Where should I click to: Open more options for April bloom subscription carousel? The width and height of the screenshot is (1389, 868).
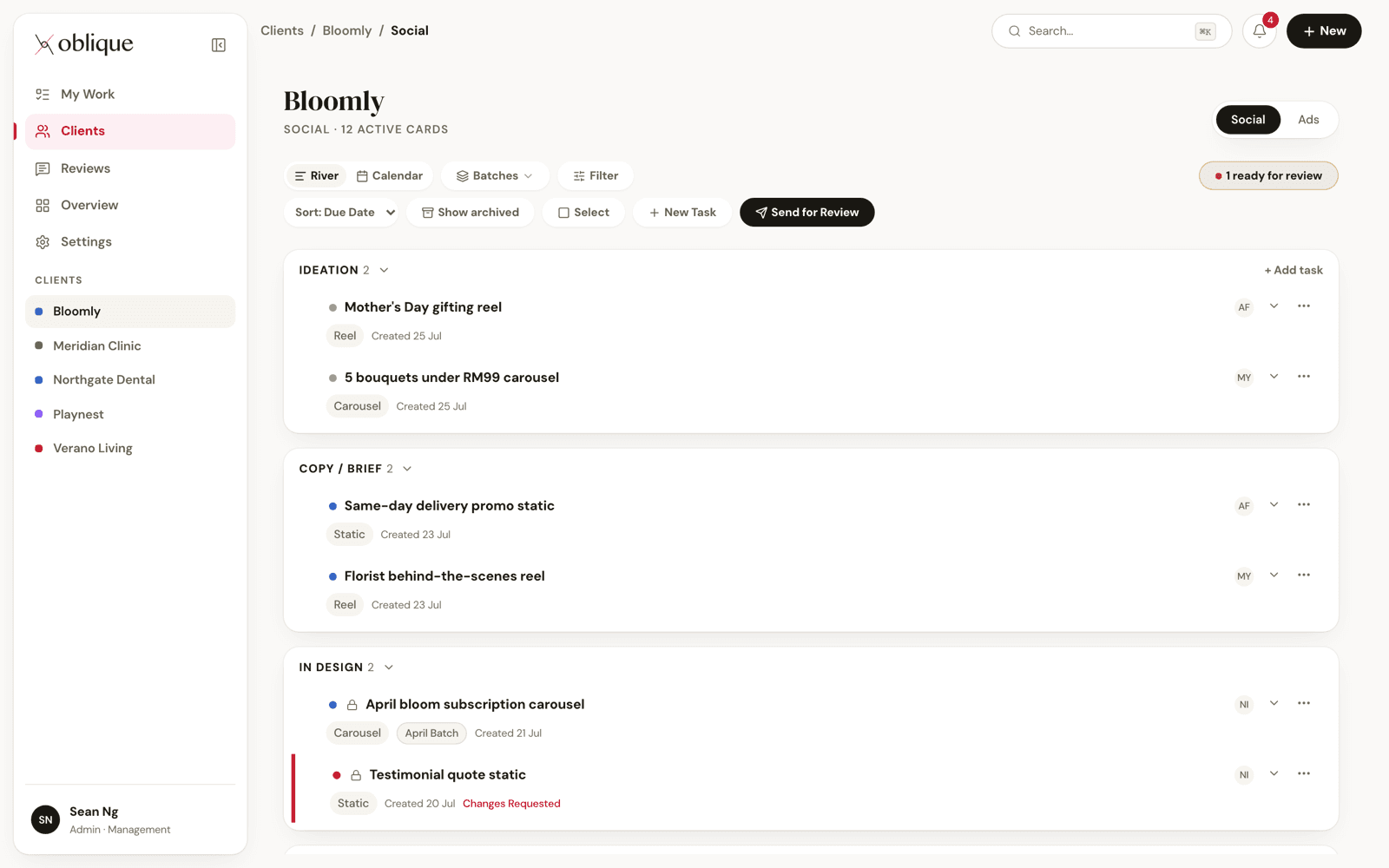tap(1304, 704)
